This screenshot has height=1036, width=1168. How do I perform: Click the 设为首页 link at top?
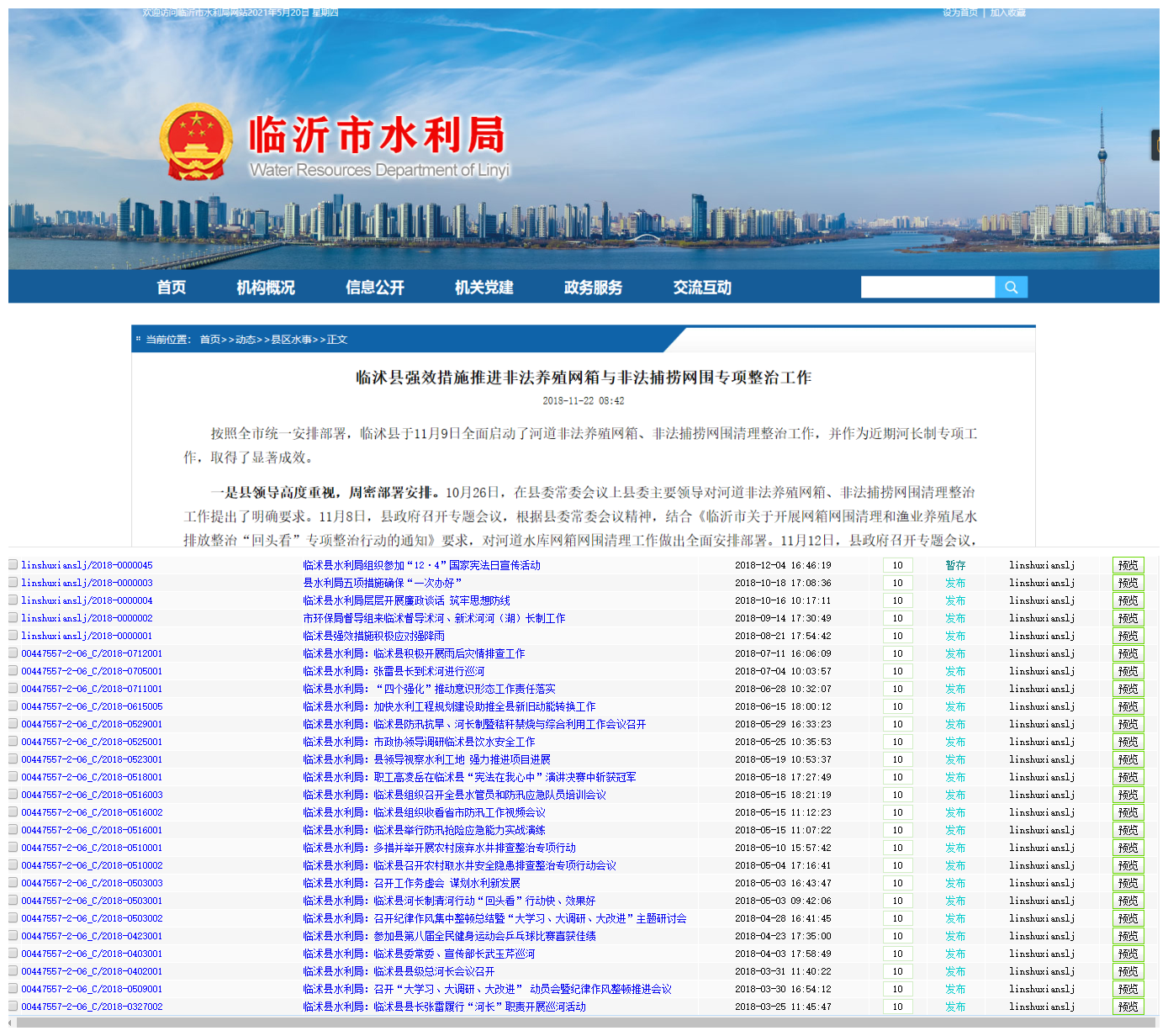pos(959,13)
